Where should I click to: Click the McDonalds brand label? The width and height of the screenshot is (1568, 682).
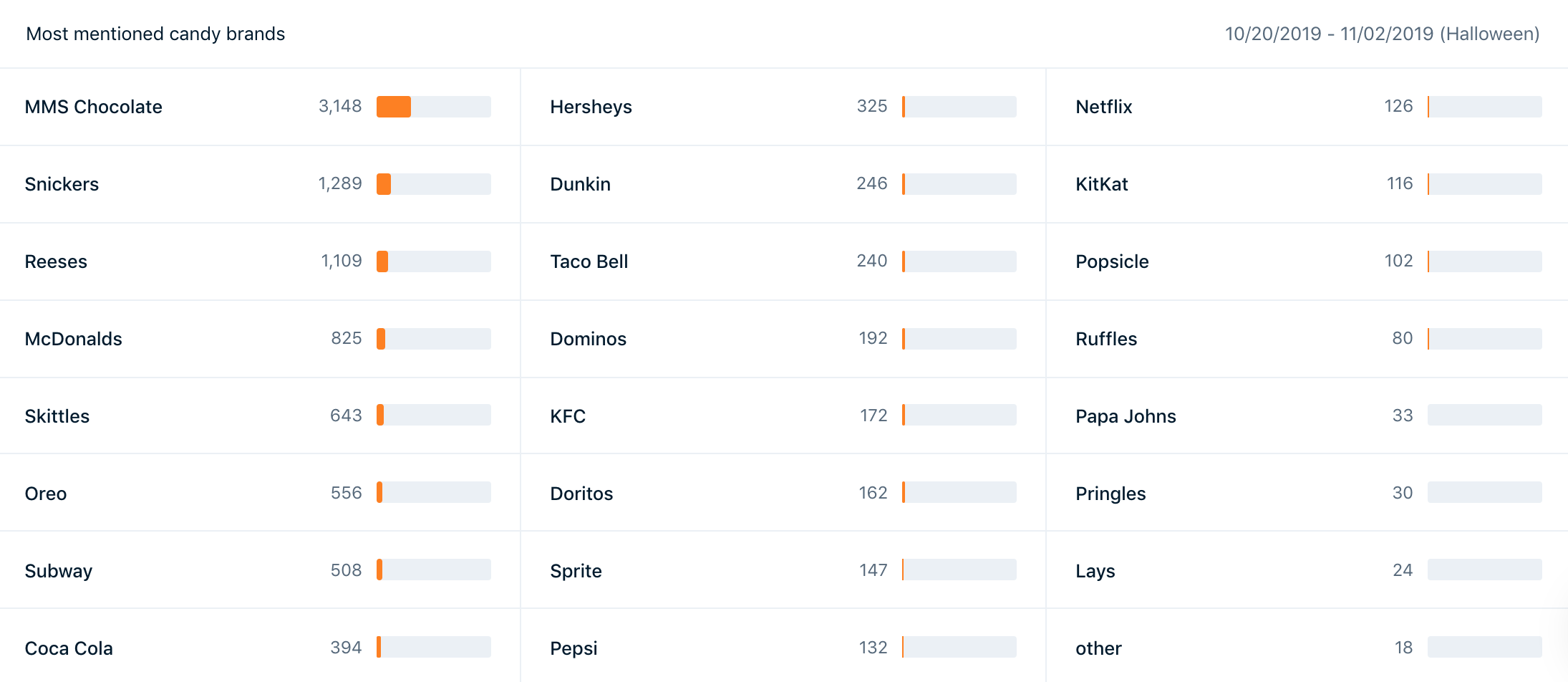[x=73, y=339]
